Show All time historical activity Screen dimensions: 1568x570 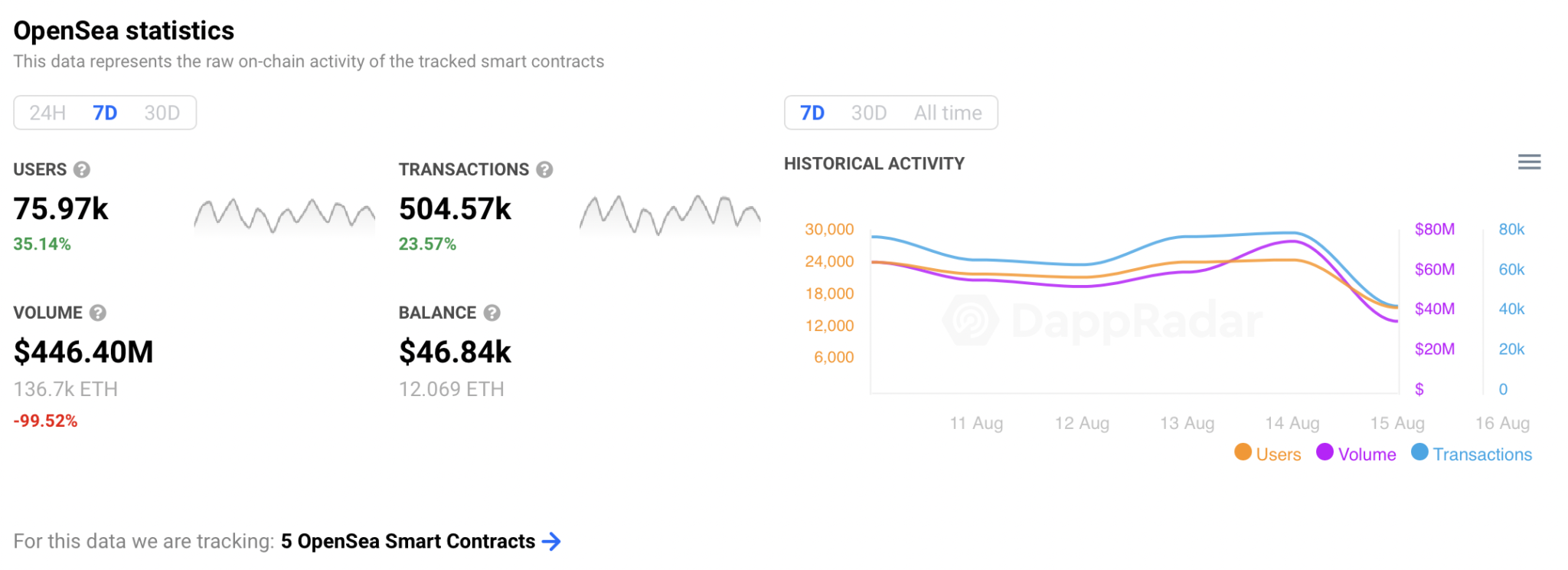point(948,113)
